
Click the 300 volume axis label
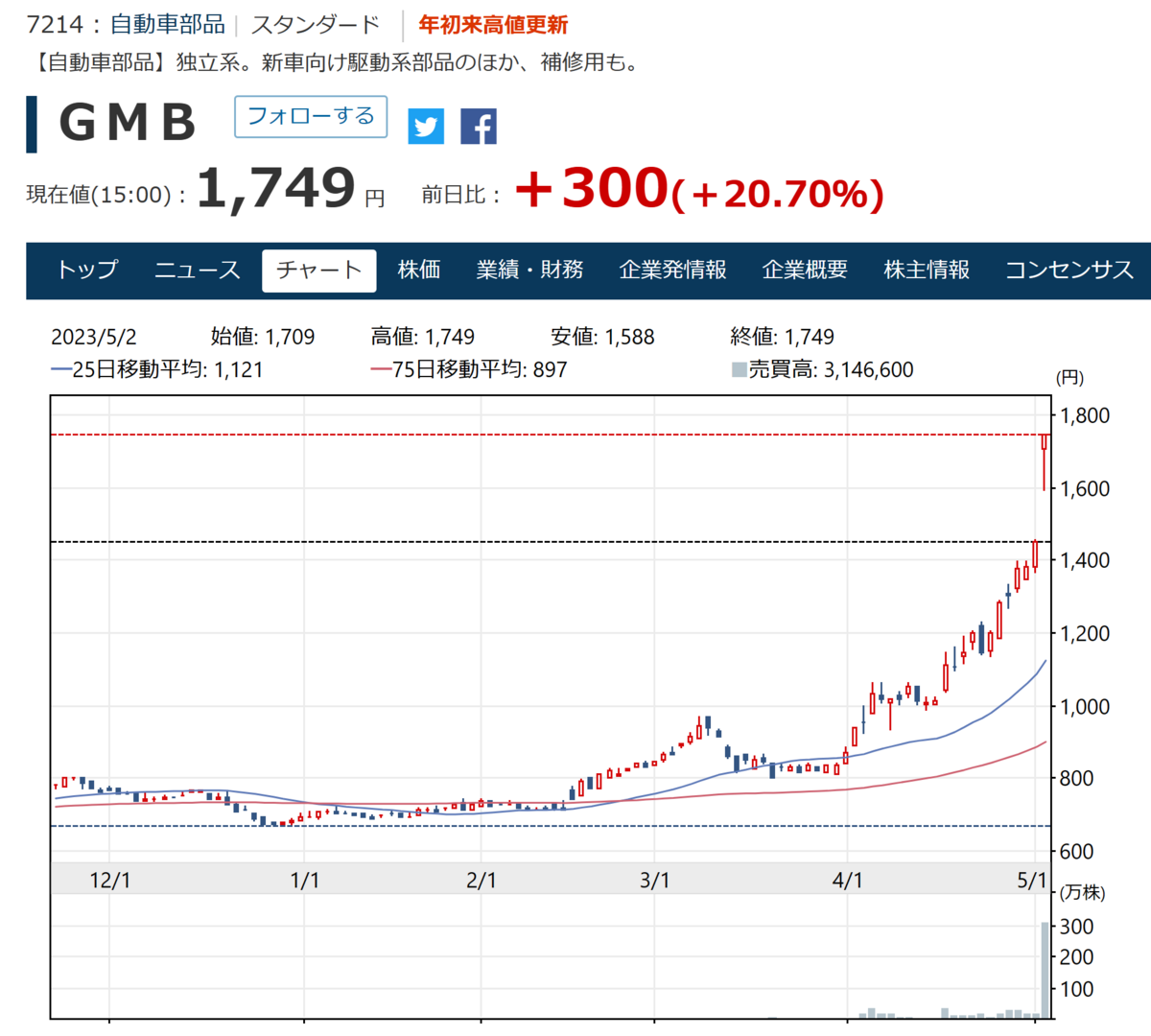click(x=1076, y=927)
